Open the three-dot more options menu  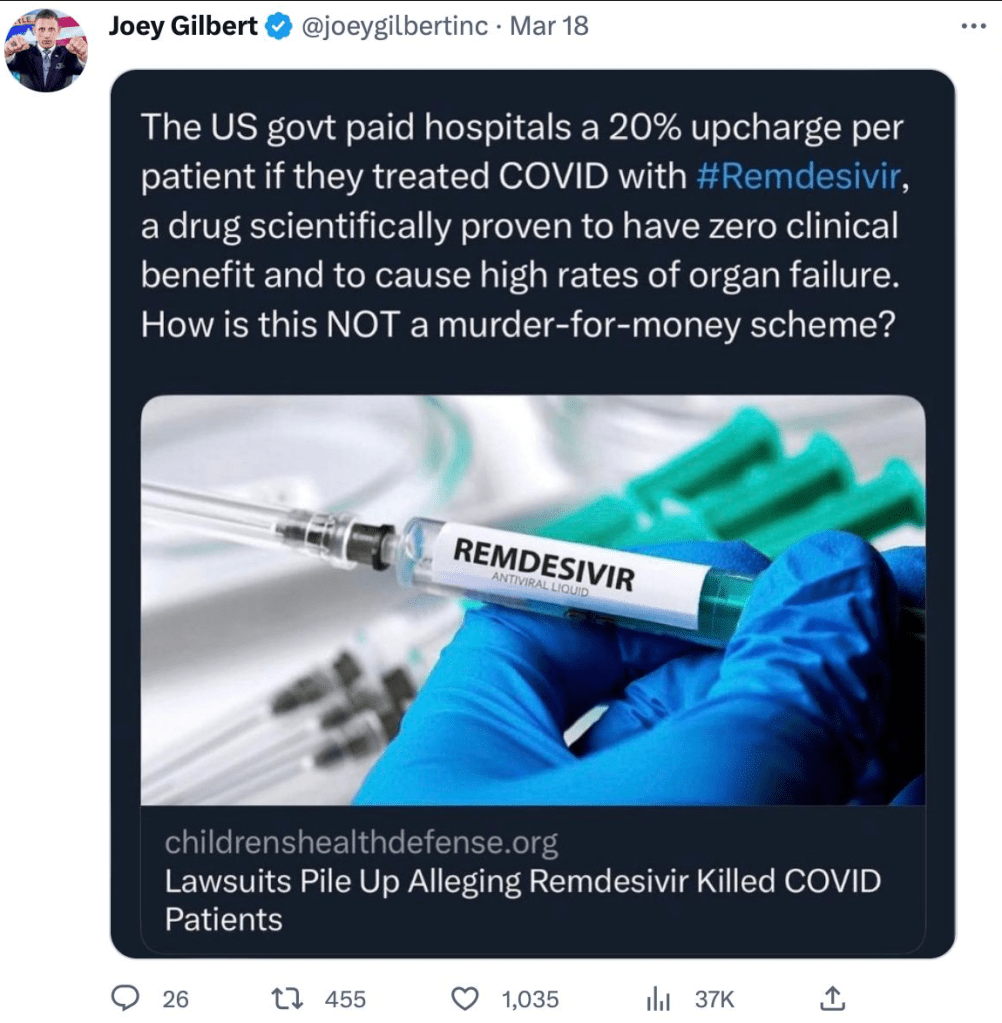click(x=972, y=27)
